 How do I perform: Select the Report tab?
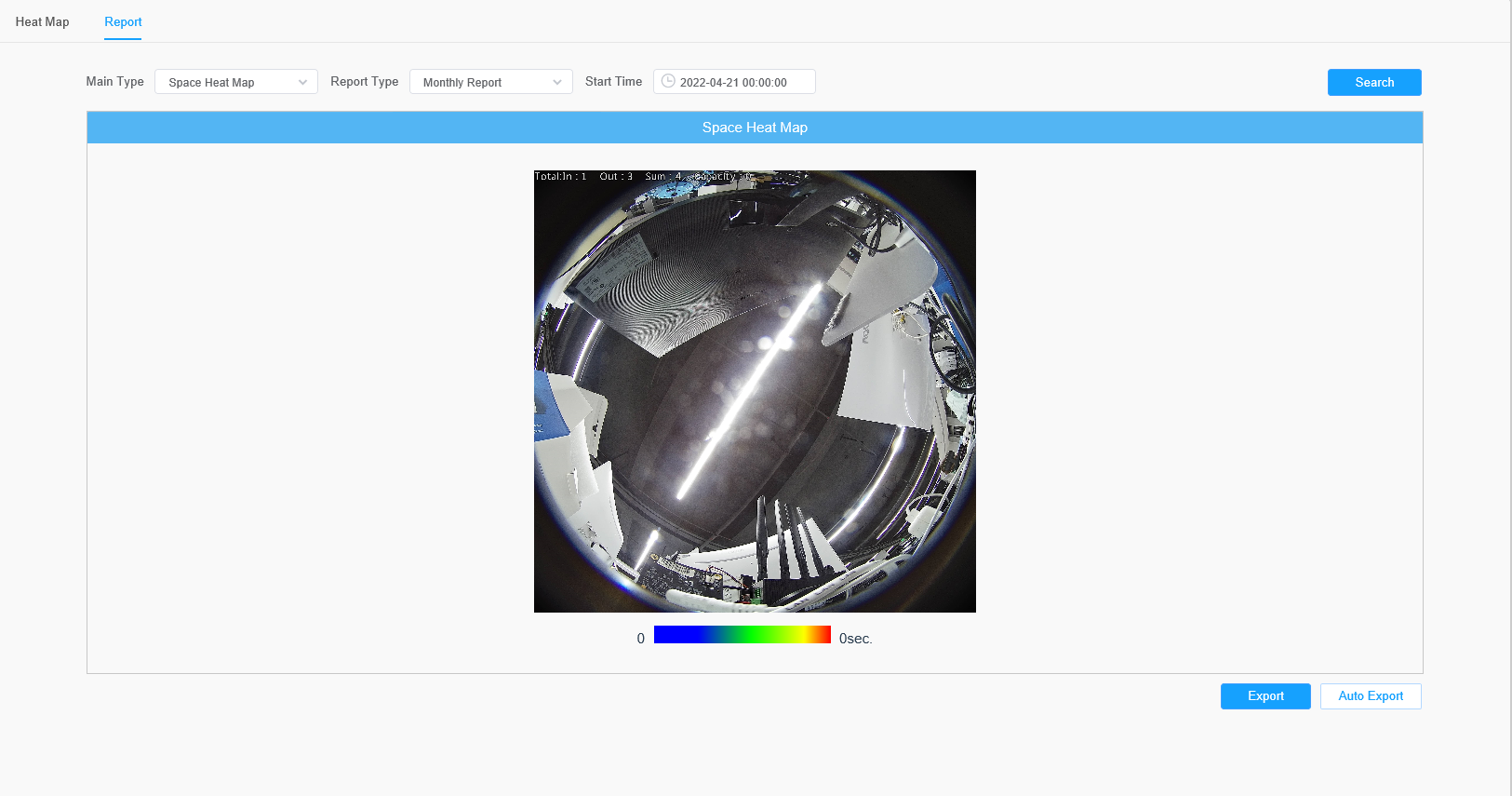coord(123,21)
